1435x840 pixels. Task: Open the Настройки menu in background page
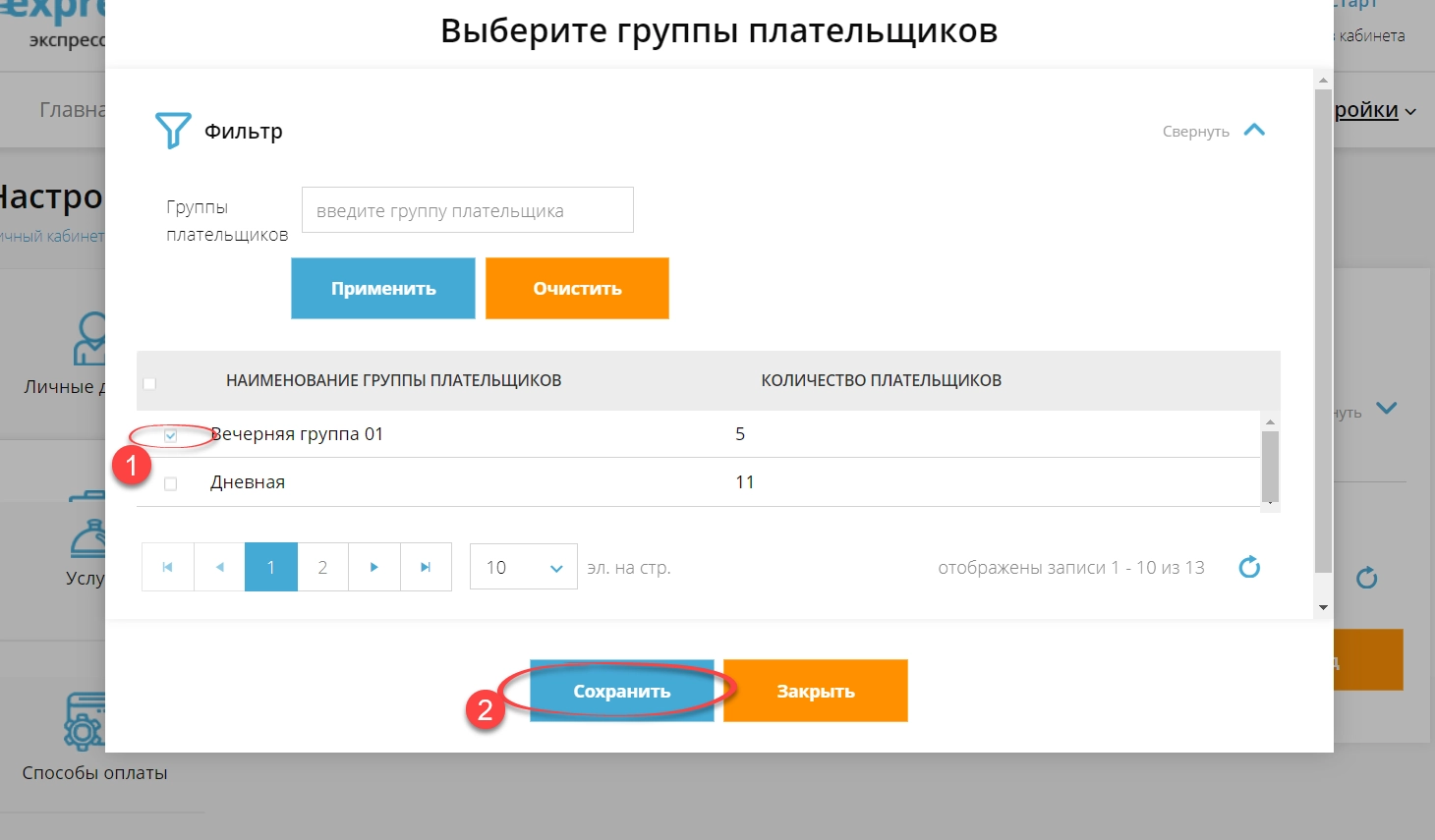coord(1375,110)
